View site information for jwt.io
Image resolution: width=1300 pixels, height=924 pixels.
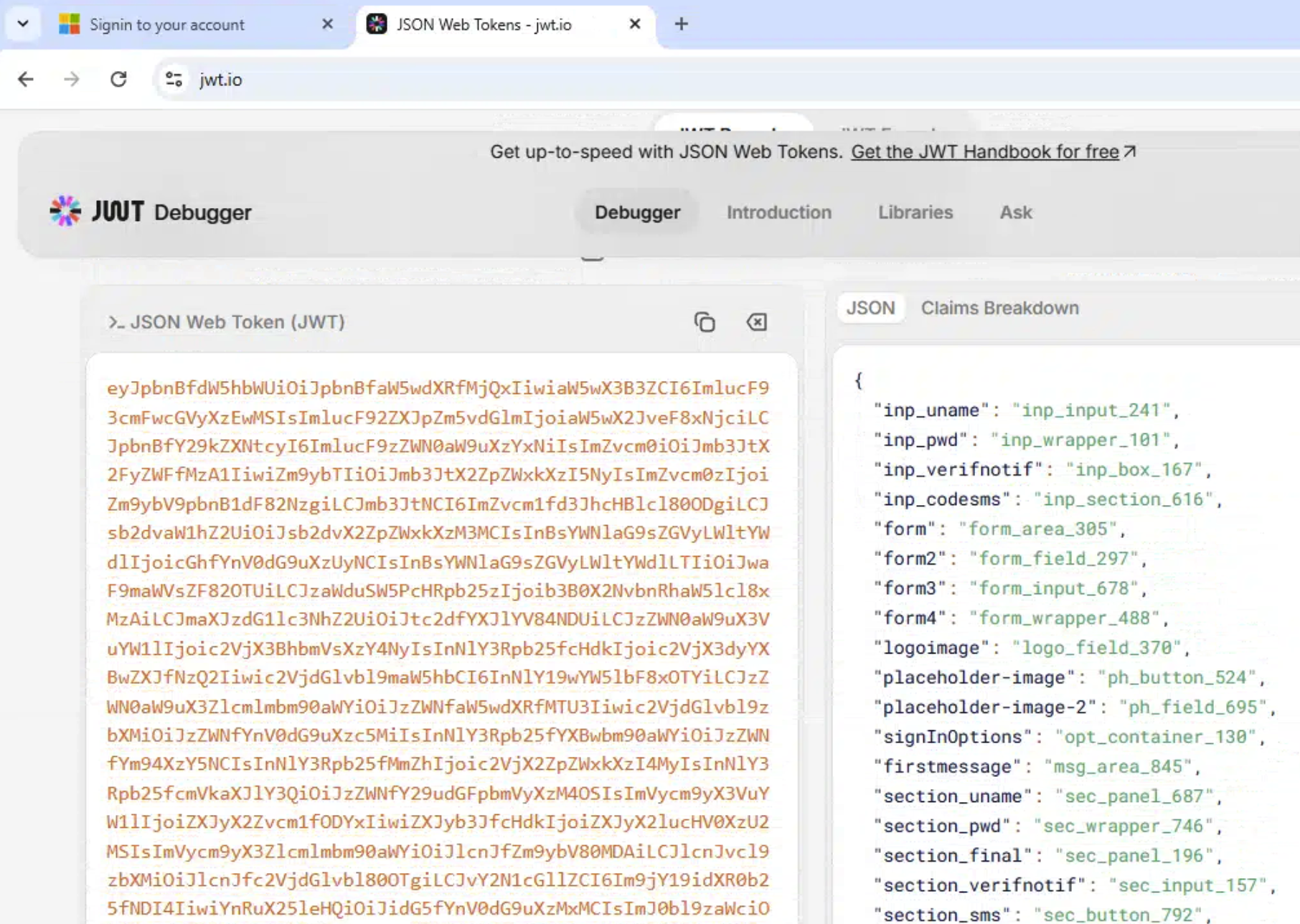pyautogui.click(x=174, y=79)
